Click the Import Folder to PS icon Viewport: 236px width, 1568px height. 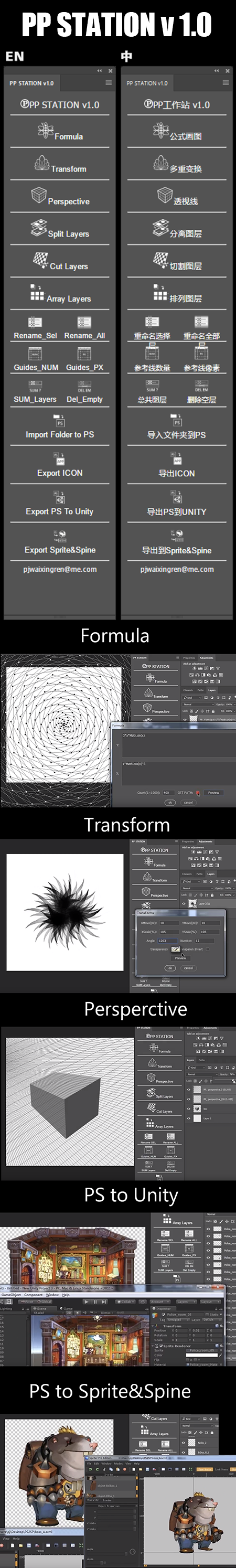click(59, 420)
